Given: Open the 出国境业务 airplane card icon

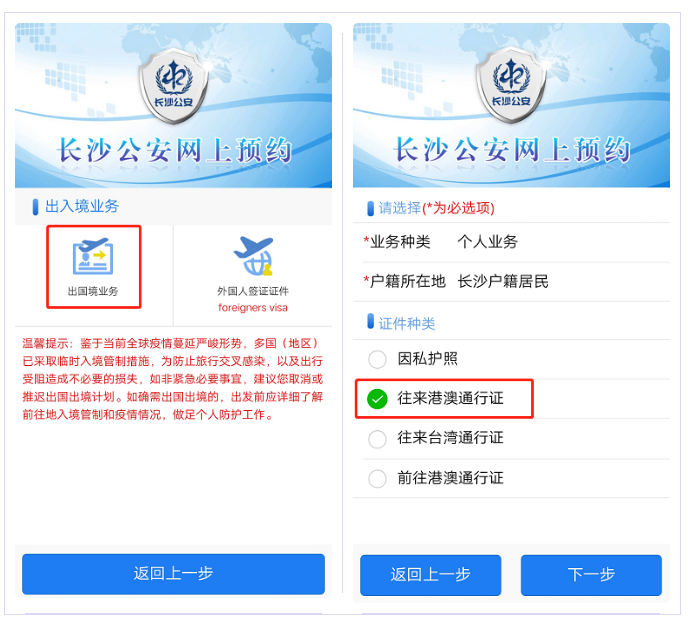Looking at the screenshot, I should [x=93, y=256].
